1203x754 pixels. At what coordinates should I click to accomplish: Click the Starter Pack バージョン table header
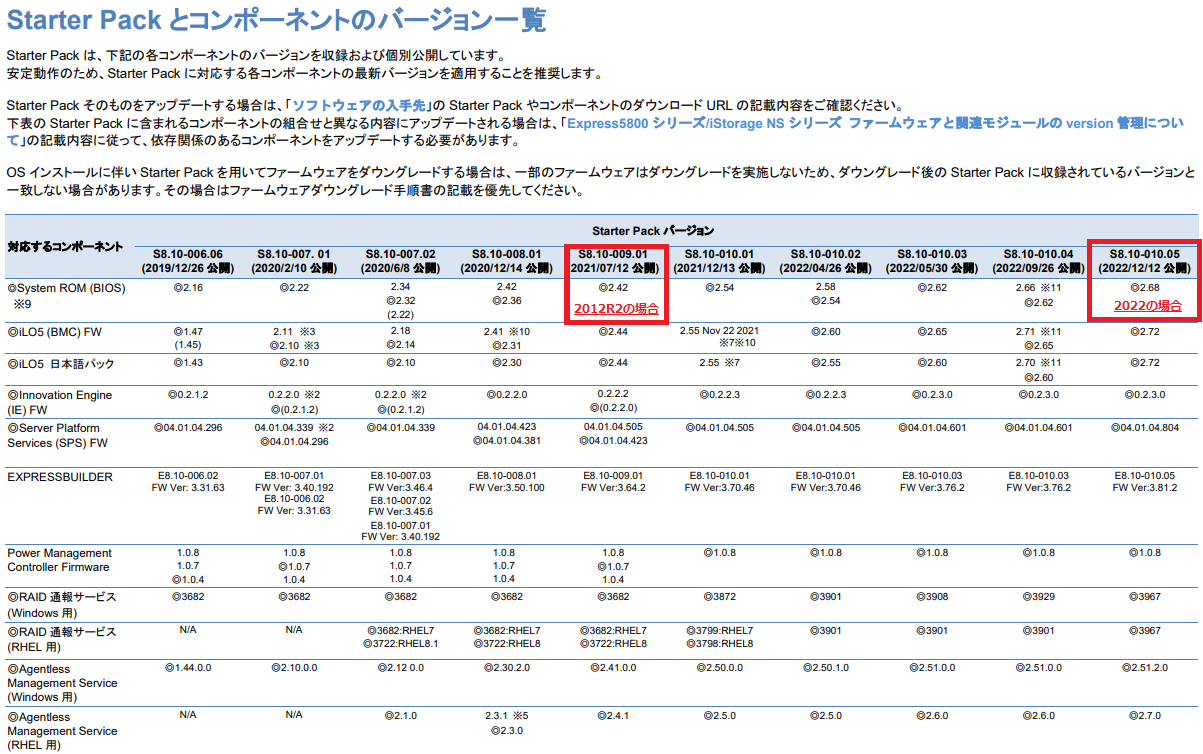[653, 231]
